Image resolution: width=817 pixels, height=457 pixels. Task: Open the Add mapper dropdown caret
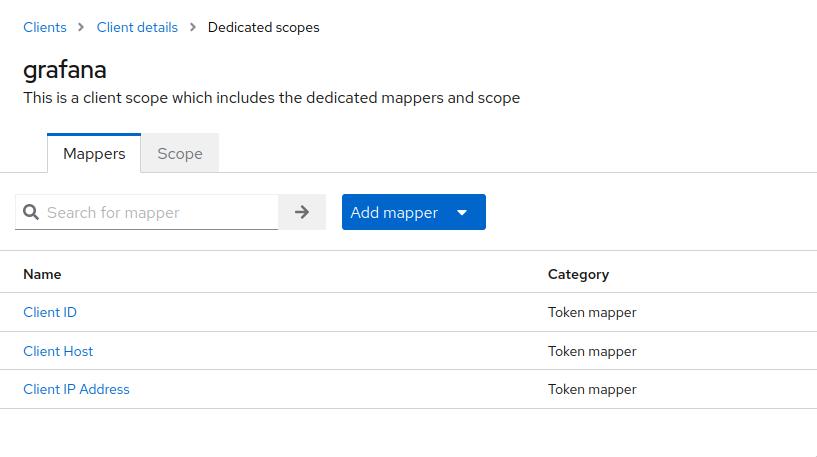pyautogui.click(x=462, y=213)
